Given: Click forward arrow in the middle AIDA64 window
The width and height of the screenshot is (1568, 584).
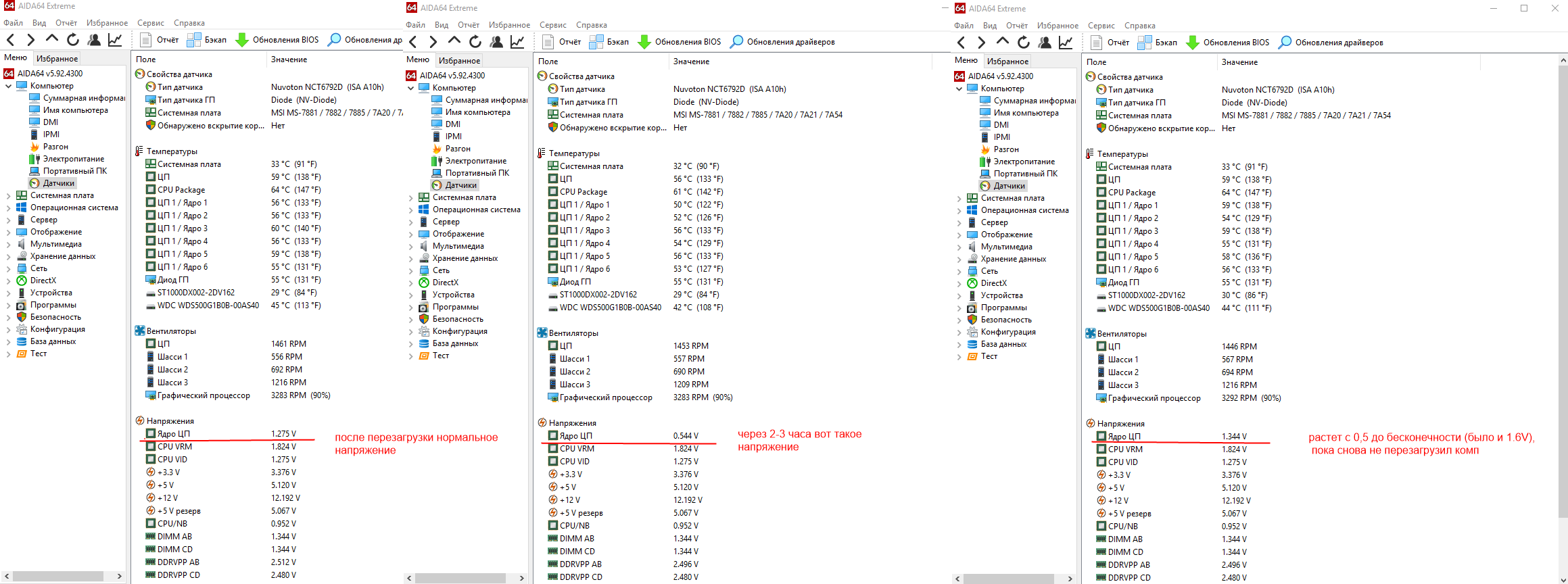Looking at the screenshot, I should click(x=433, y=42).
